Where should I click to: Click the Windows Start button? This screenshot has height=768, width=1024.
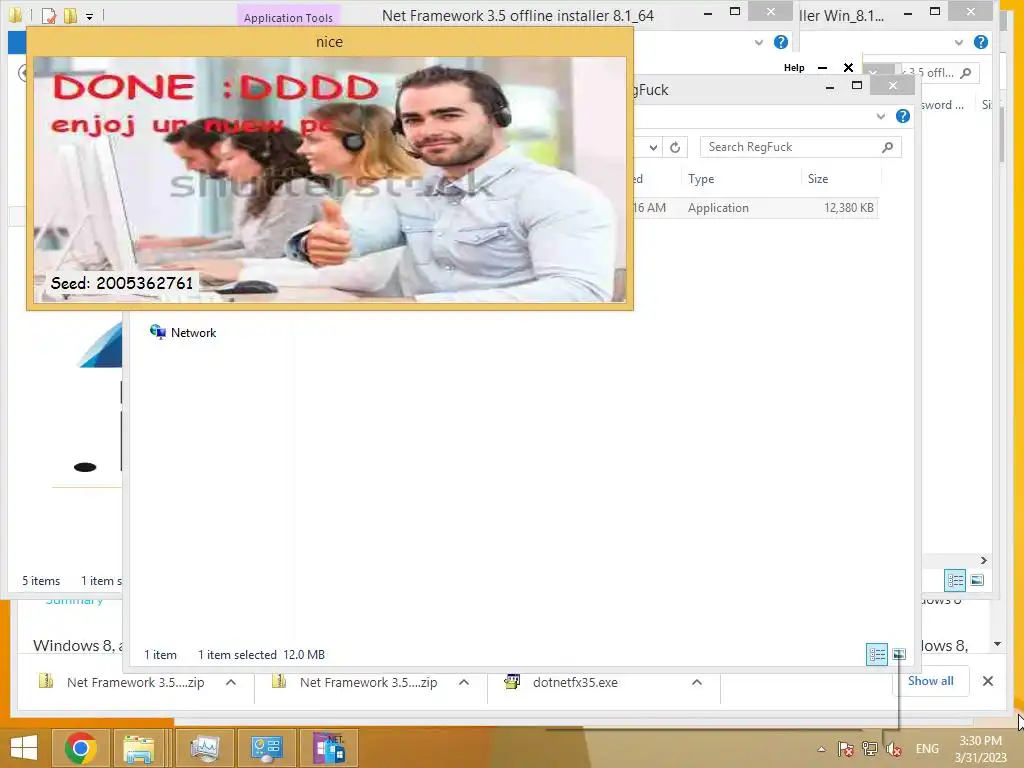(24, 748)
